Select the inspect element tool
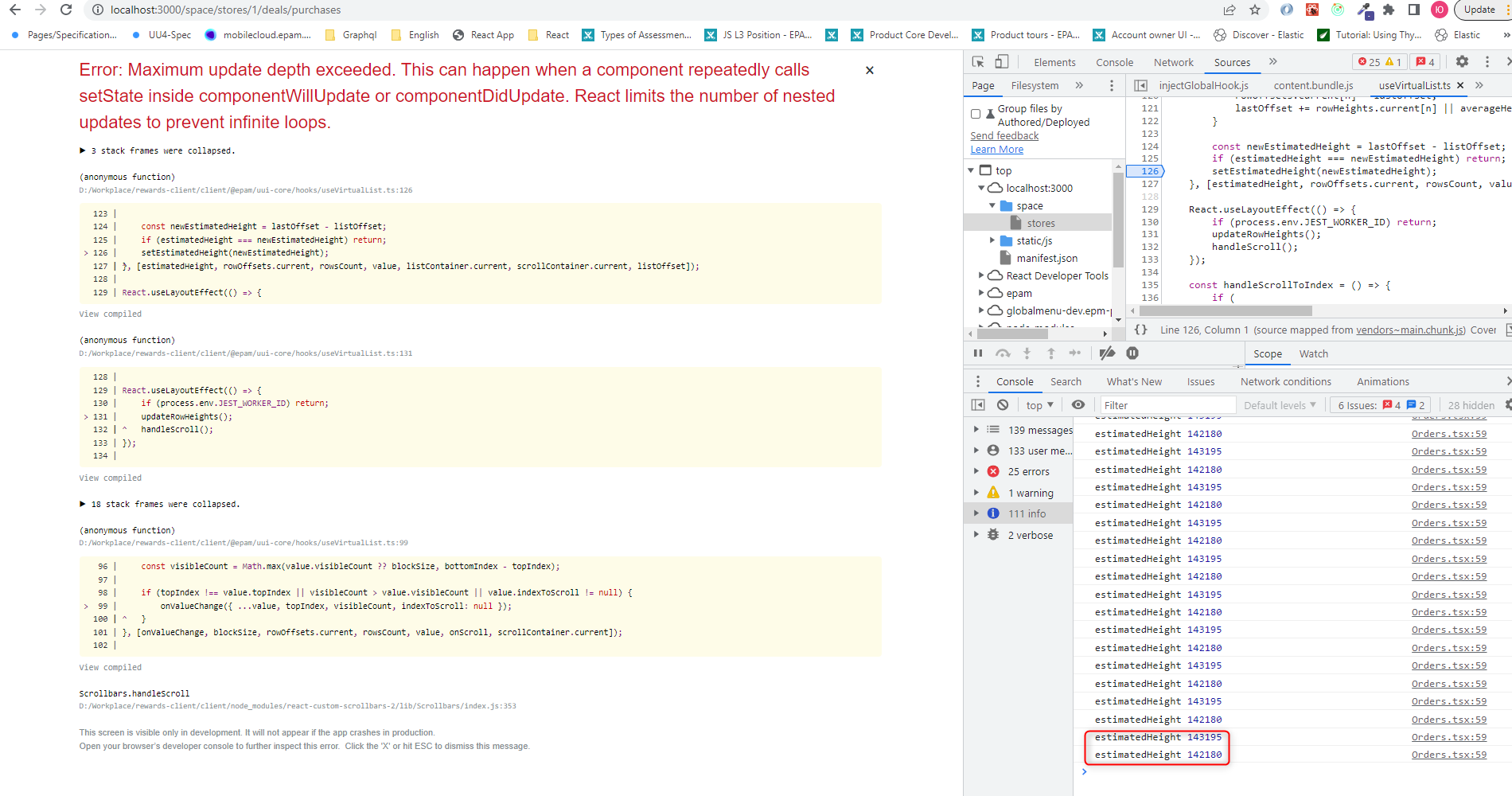1512x796 pixels. pos(977,61)
